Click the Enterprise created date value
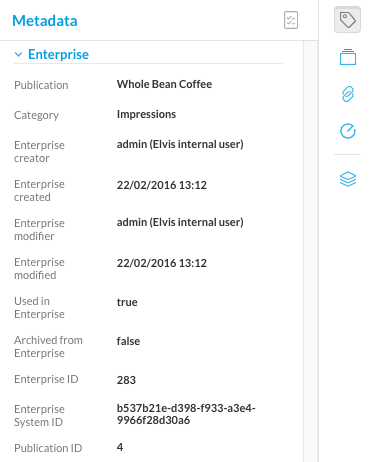 click(162, 185)
